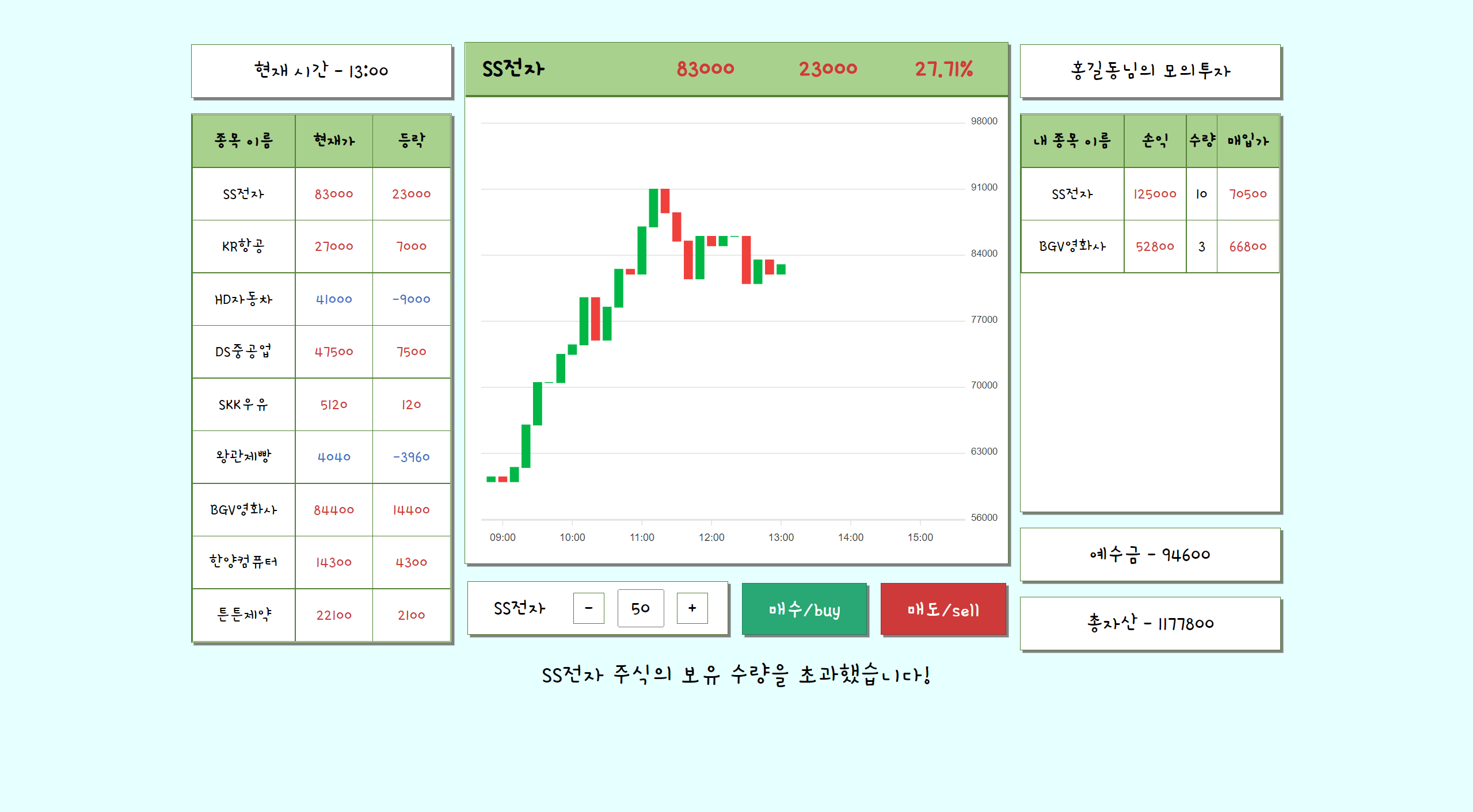Decrease quantity with the minus stepper
This screenshot has height=812, width=1473.
[x=588, y=608]
